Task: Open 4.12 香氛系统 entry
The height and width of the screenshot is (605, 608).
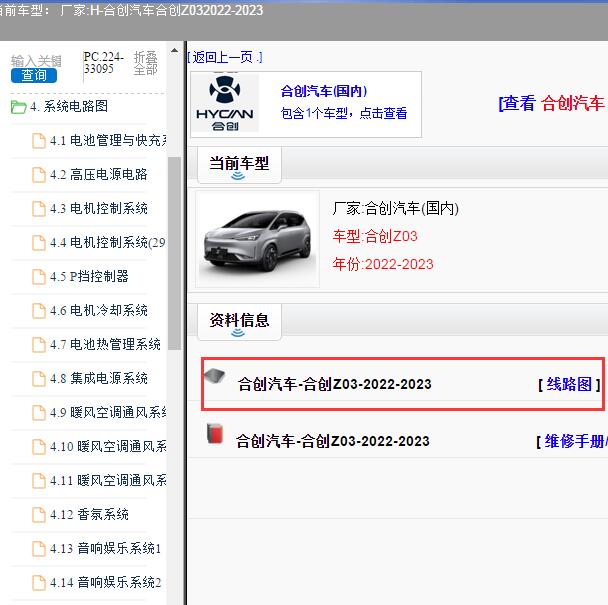Action: click(x=89, y=515)
